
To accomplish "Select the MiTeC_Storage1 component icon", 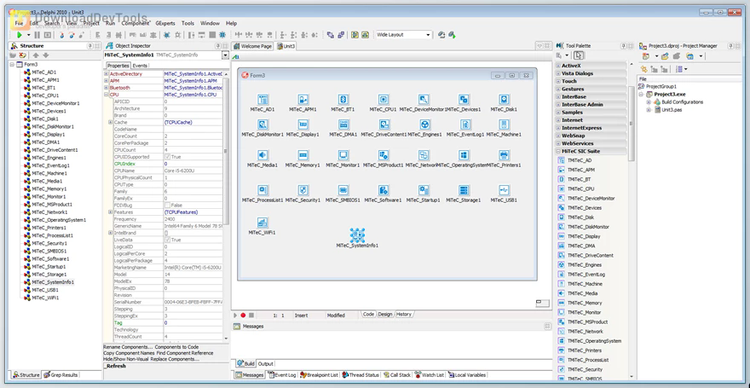I will [463, 190].
